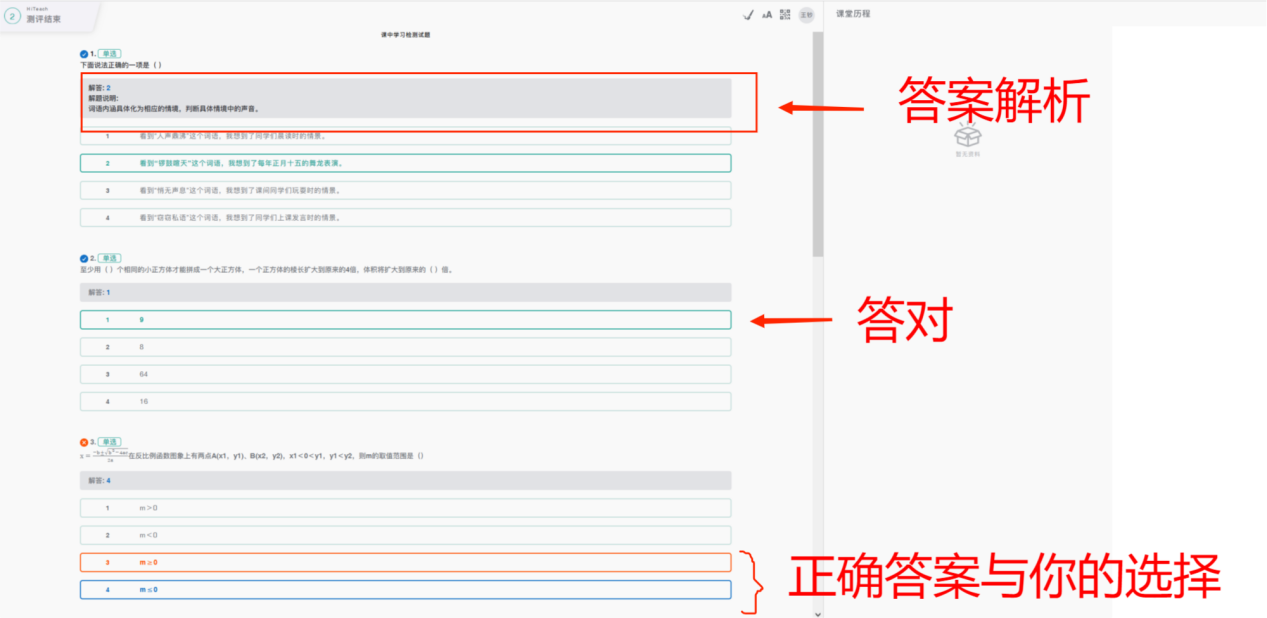
Task: Choose answer 64 in question 2
Action: point(405,374)
